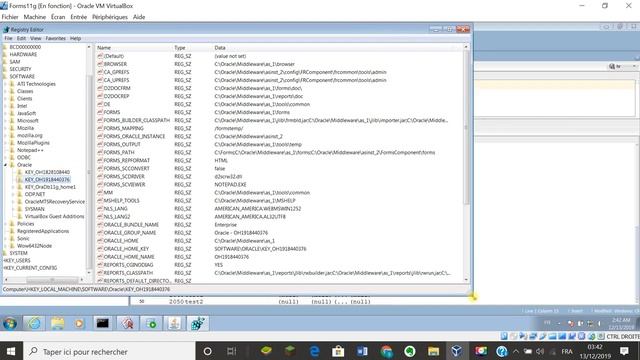Open VirtualBox Machine menu
The width and height of the screenshot is (640, 360).
35,17
